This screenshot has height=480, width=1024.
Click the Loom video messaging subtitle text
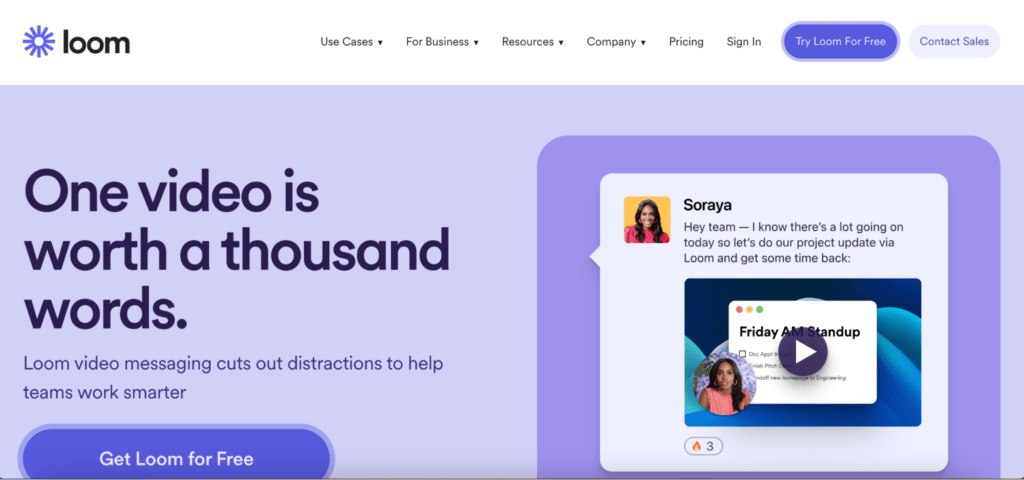point(233,378)
